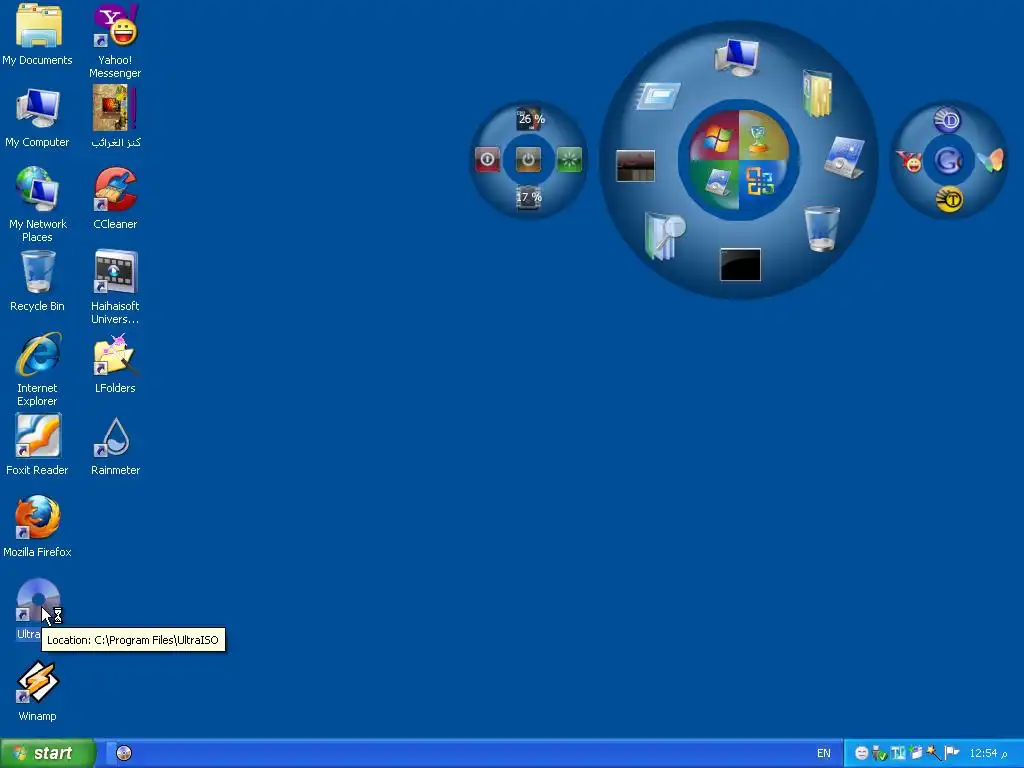This screenshot has height=768, width=1024.
Task: Click the folder search magnifier in the dock
Action: 665,235
